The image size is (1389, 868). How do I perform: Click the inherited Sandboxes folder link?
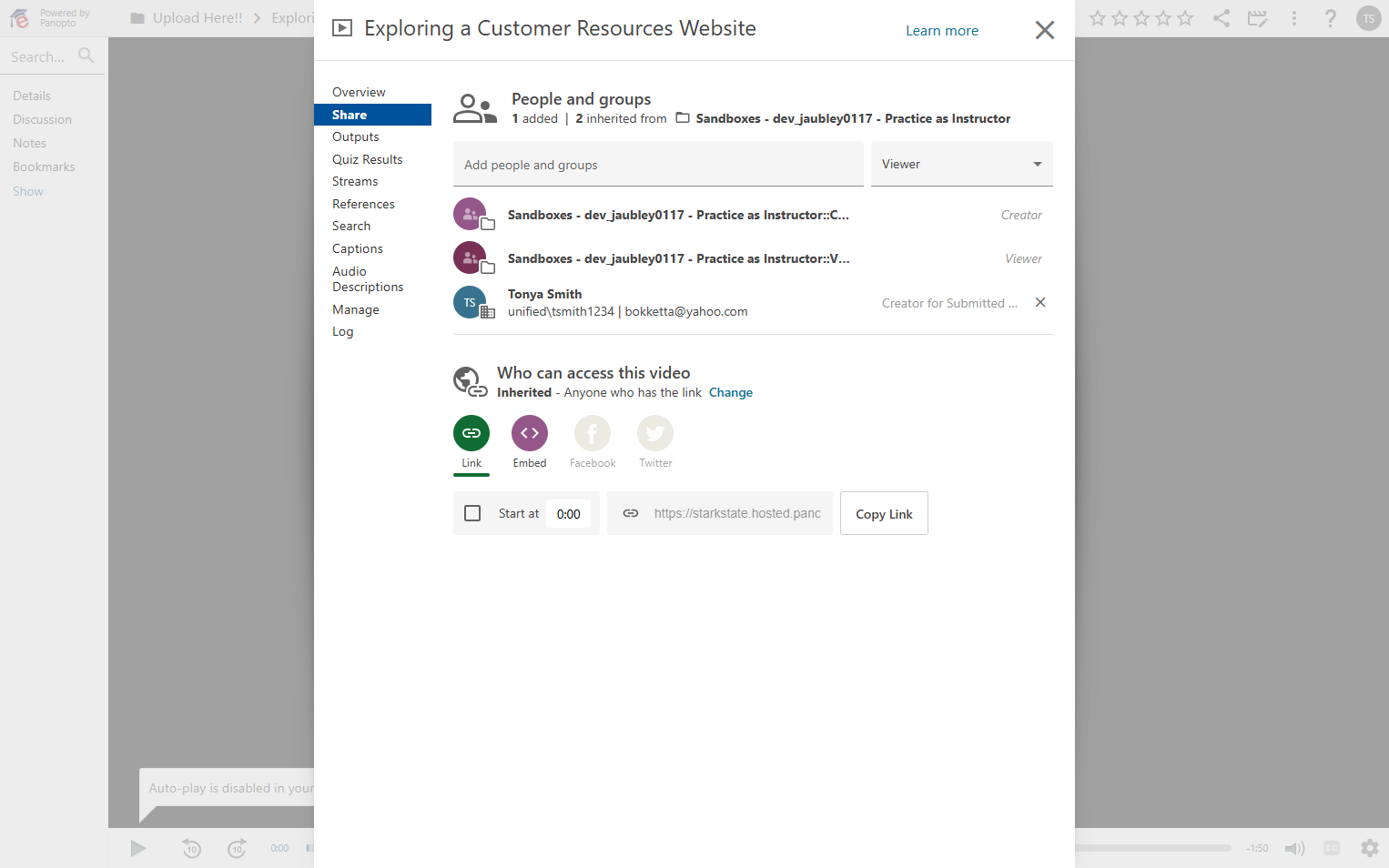853,118
